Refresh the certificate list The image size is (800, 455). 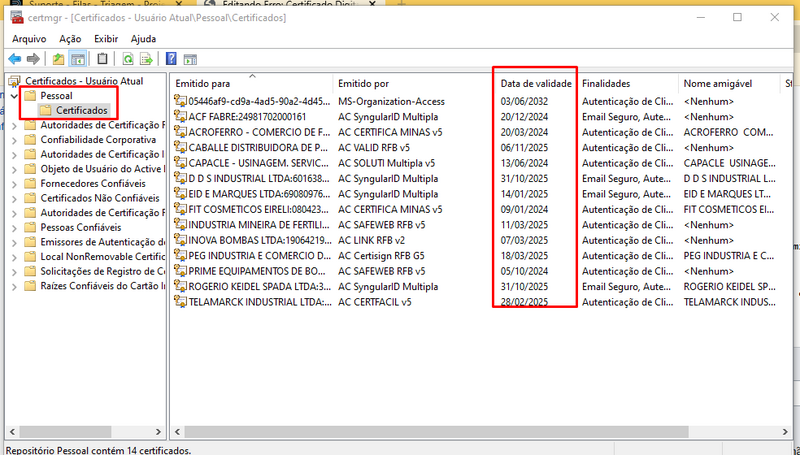click(x=128, y=59)
